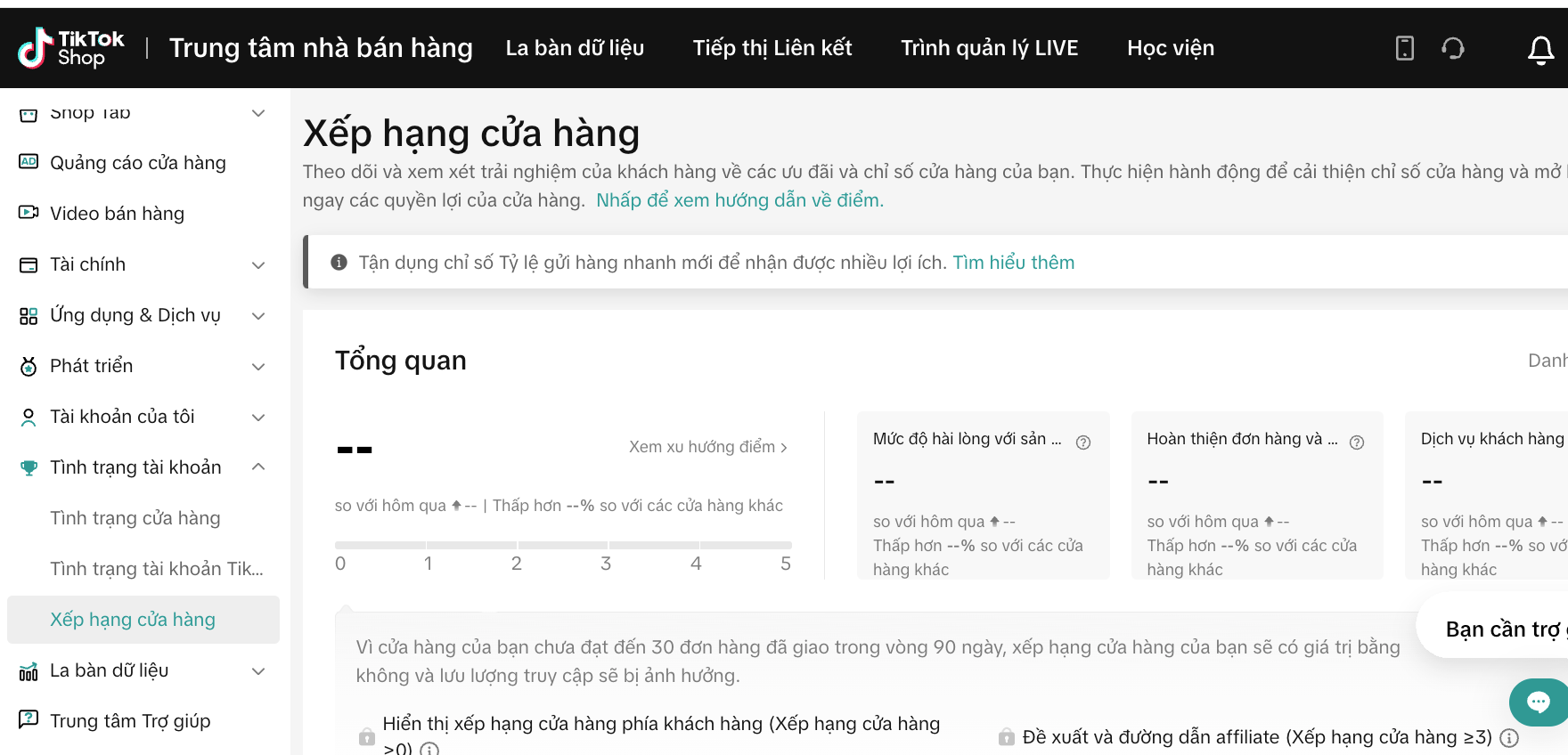This screenshot has width=1568, height=755.
Task: Click the Tài chính wallet icon
Action: [29, 264]
